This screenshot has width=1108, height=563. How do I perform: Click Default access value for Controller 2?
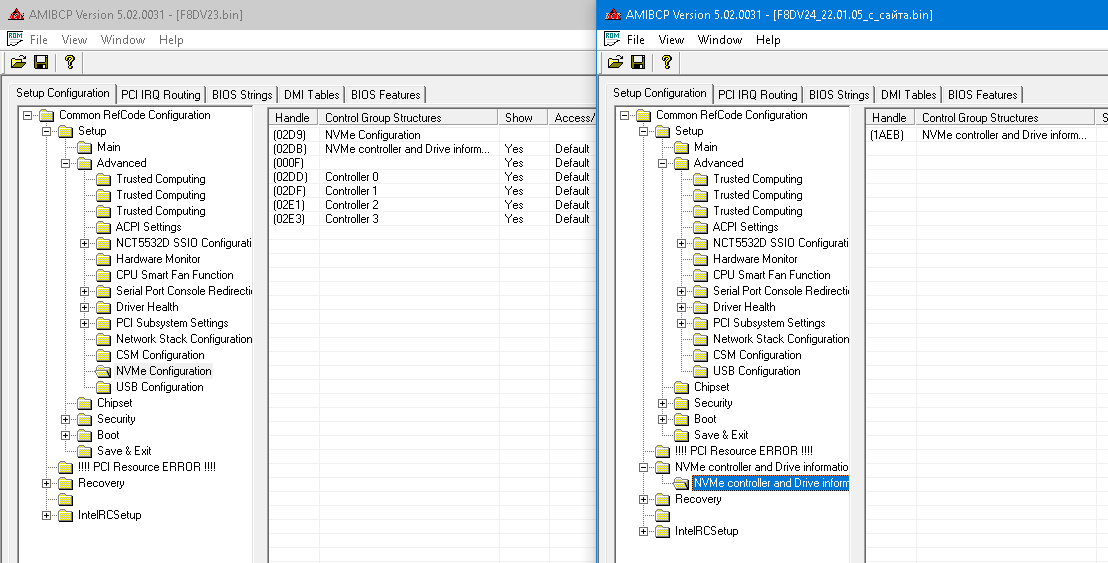coord(572,205)
